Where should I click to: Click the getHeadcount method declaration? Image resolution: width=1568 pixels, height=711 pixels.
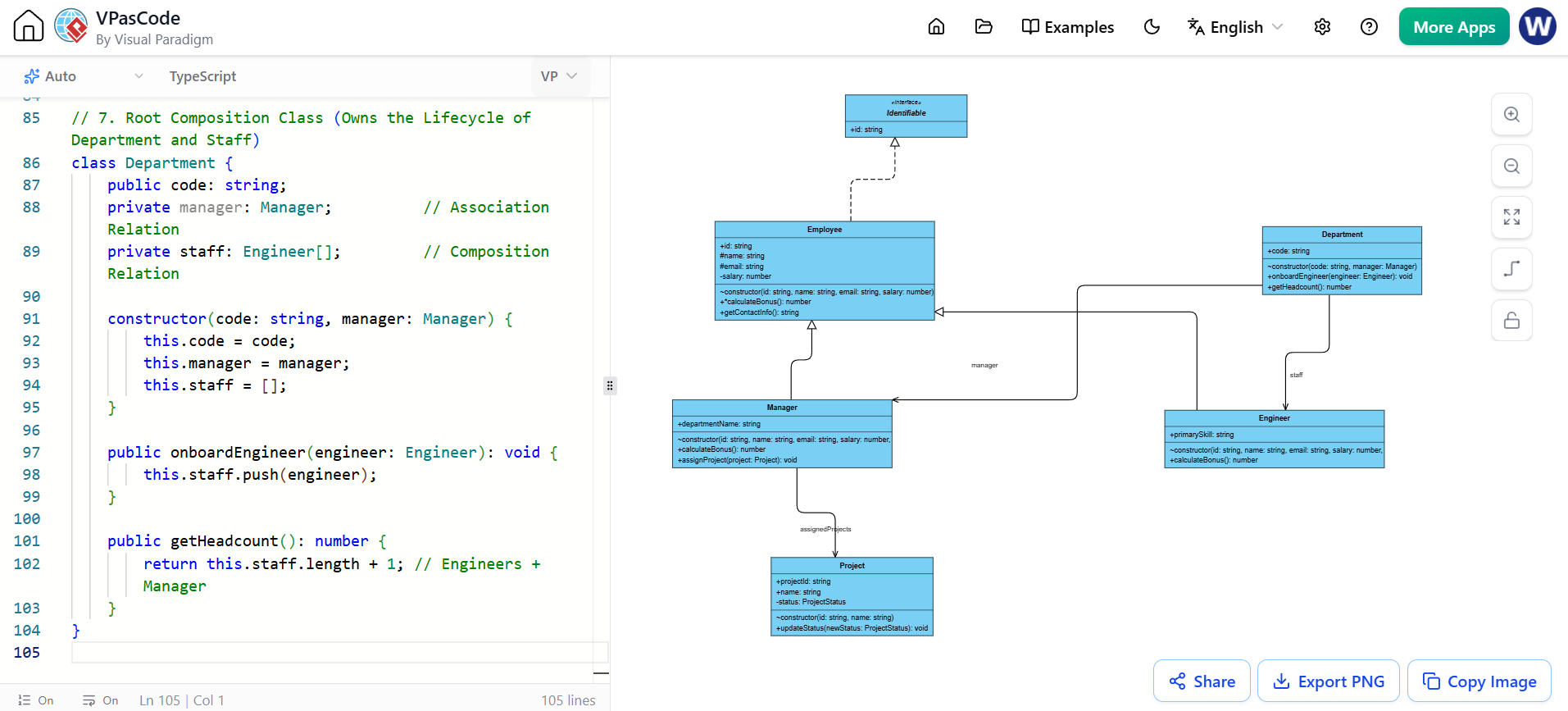247,541
